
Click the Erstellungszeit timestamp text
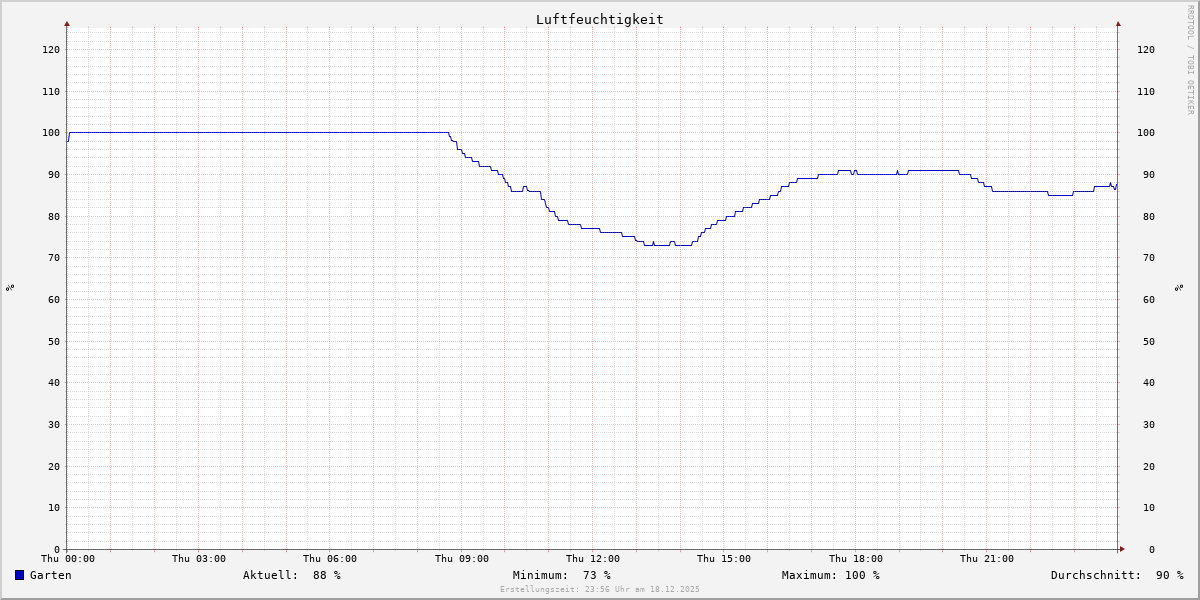[x=600, y=590]
